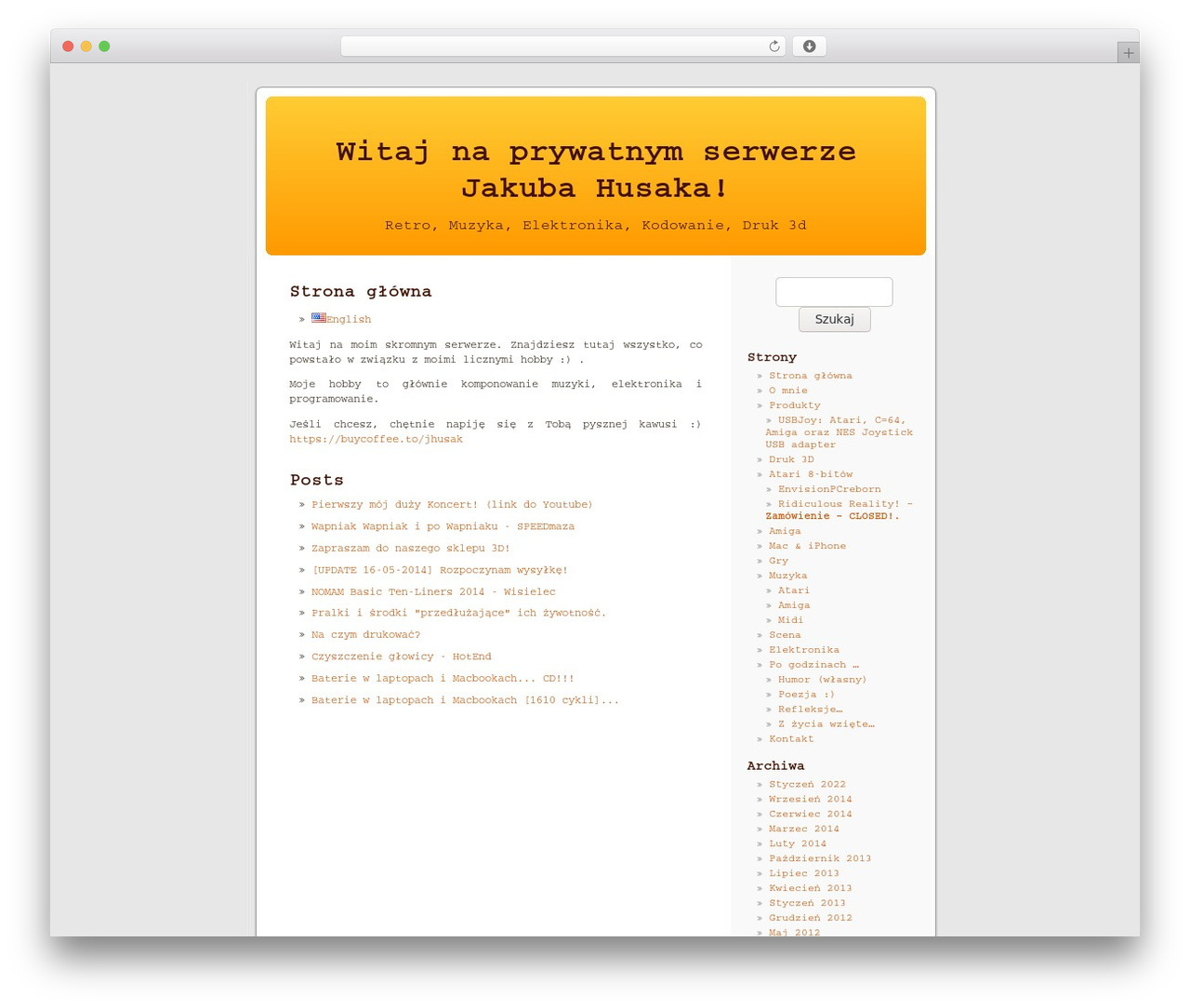The image size is (1190, 1008).
Task: Open the 'Druk 3D' page
Action: tap(791, 459)
